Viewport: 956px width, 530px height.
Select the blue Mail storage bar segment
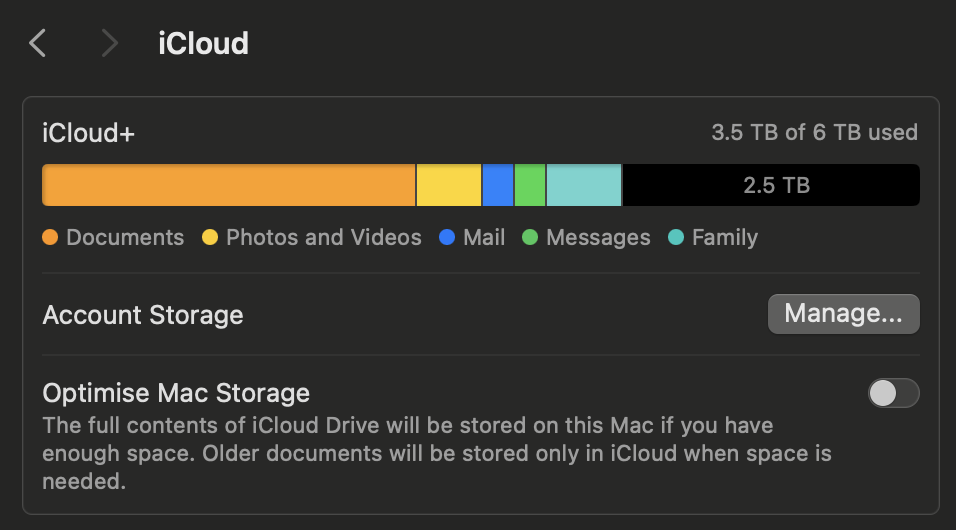(x=497, y=185)
